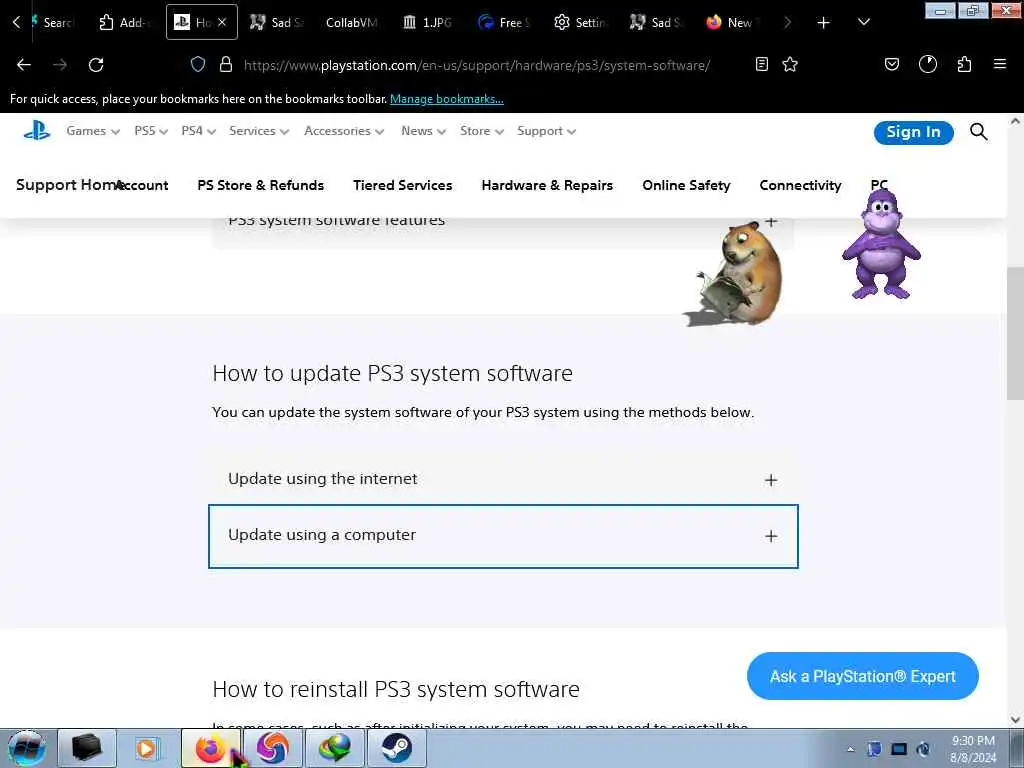The image size is (1024, 768).
Task: Expand the Update using a computer section
Action: (503, 536)
